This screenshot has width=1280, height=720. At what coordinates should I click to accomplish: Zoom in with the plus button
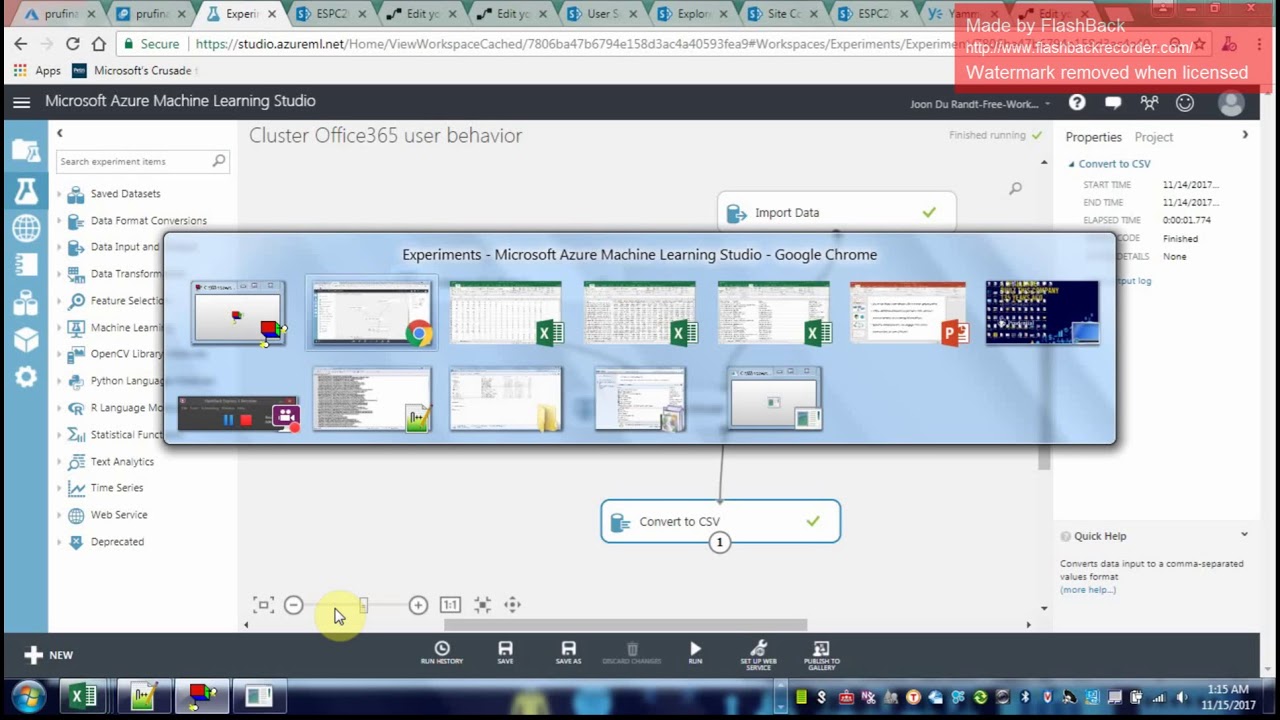coord(418,605)
